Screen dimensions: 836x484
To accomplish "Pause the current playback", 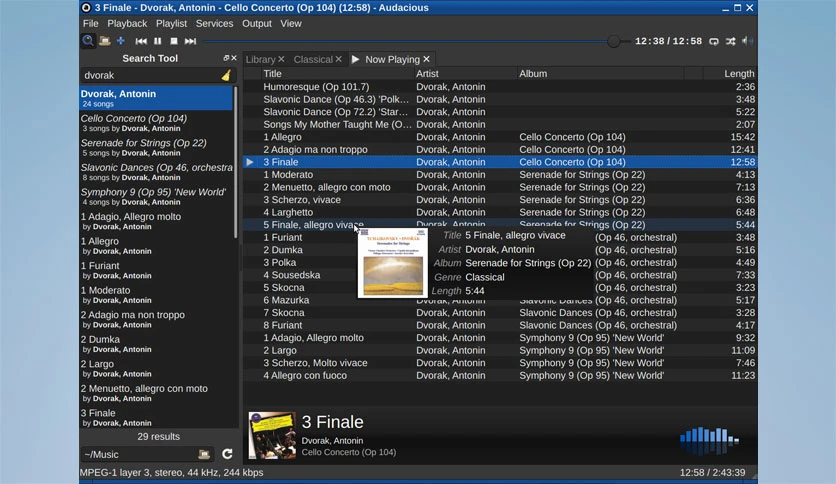I will 157,41.
